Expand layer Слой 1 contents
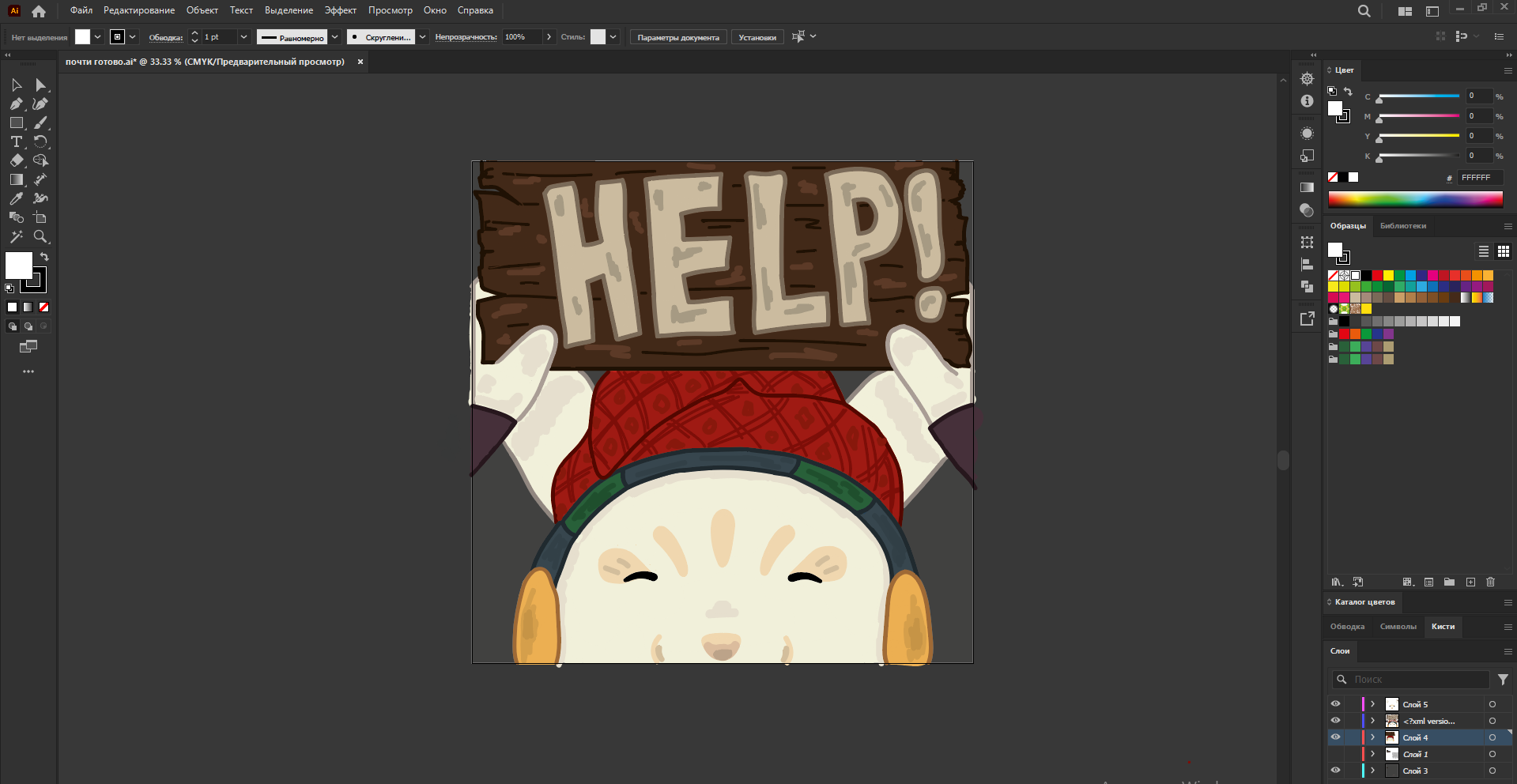The image size is (1517, 784). pos(1373,754)
